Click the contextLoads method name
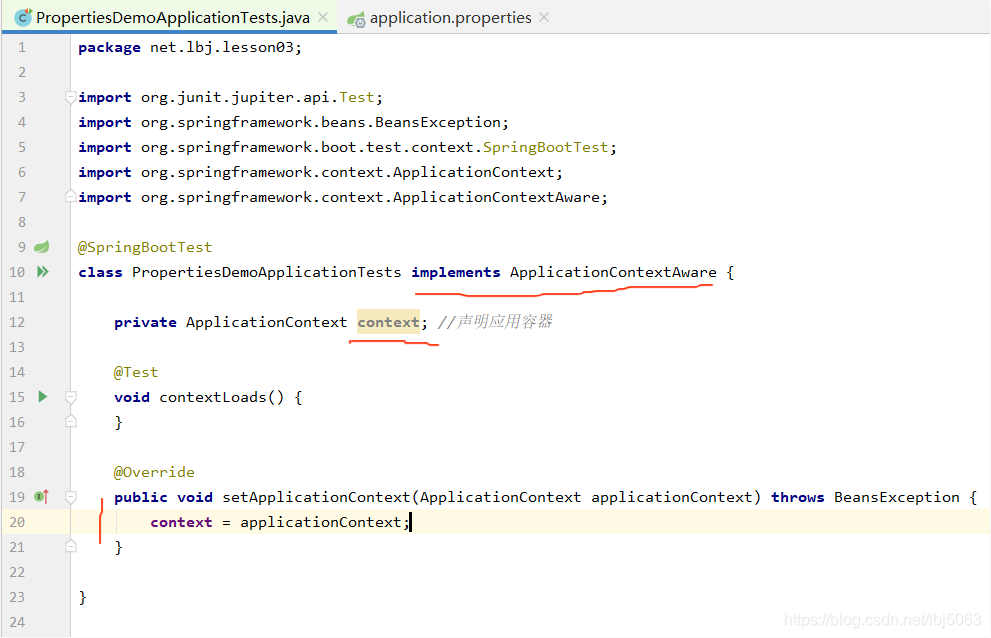The image size is (991, 638). coord(213,397)
